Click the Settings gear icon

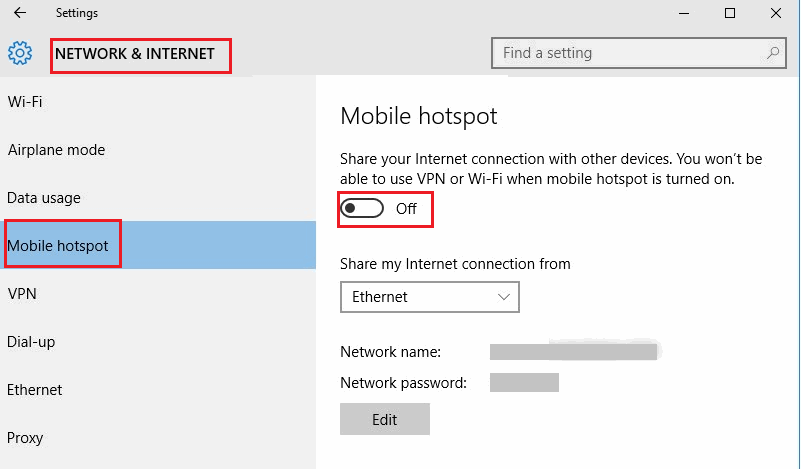click(20, 53)
